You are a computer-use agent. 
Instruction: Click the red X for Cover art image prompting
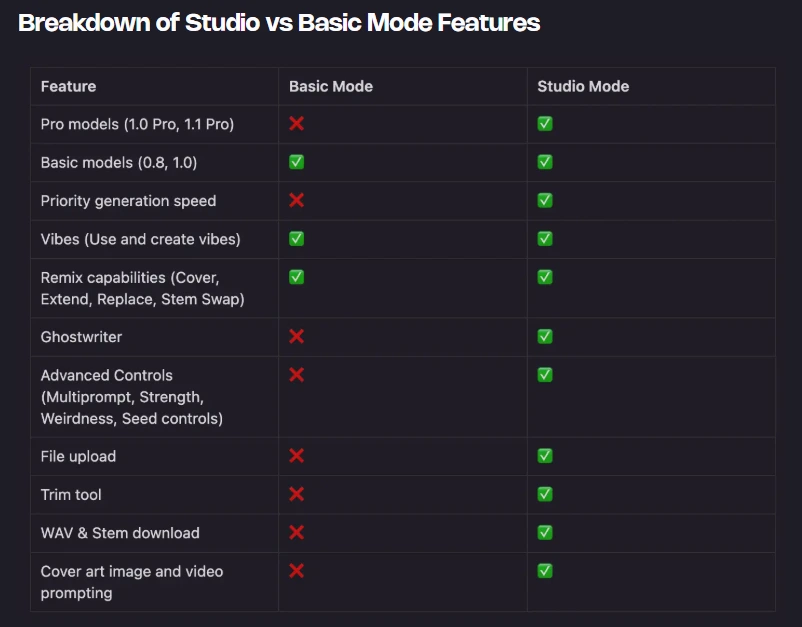click(297, 571)
